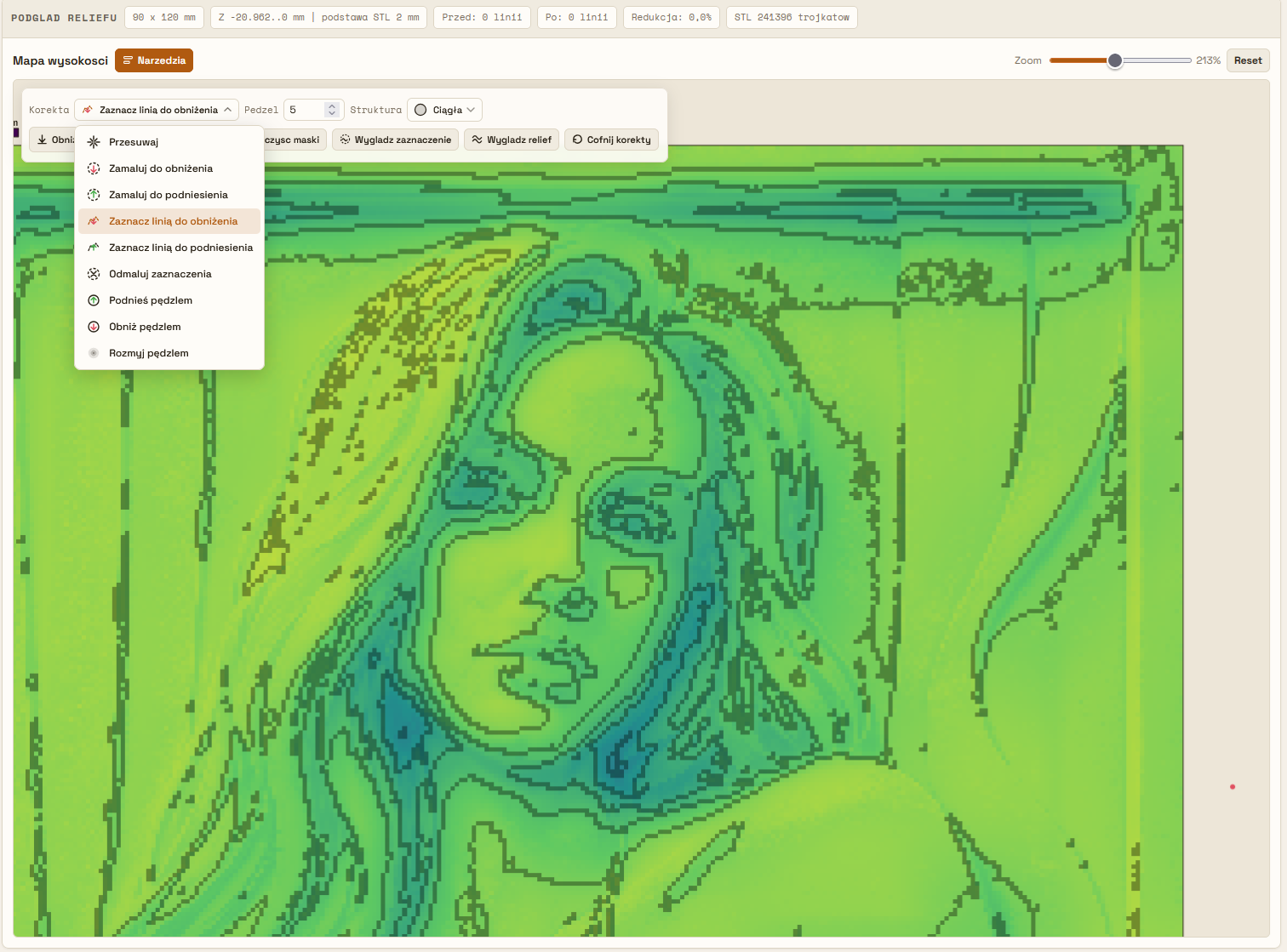Increase the Pedzel brush size stepper
The width and height of the screenshot is (1287, 952).
coord(332,105)
